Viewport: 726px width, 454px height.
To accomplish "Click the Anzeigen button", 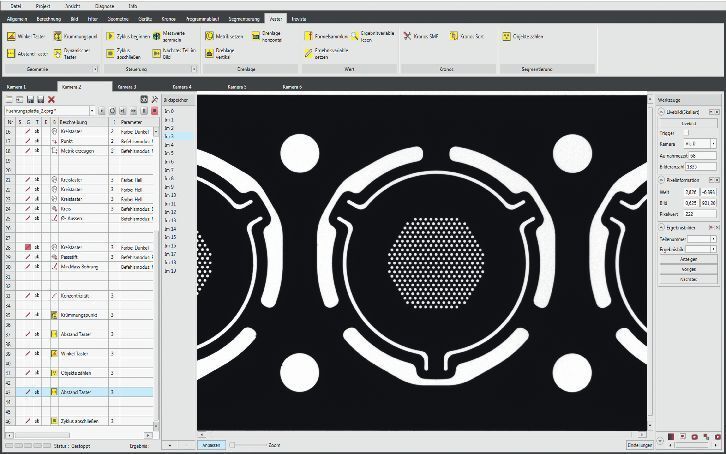I will pyautogui.click(x=688, y=259).
